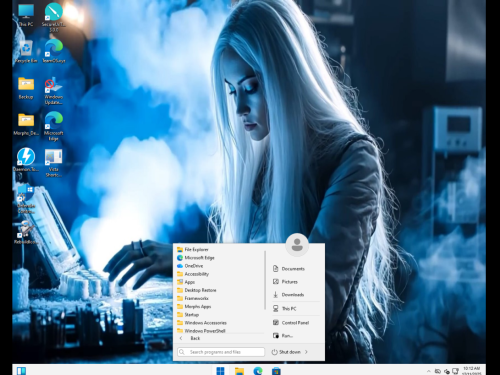Screen dimensions: 500x375
Task: Open the Windows Update desktop shortcut
Action: [x=54, y=91]
